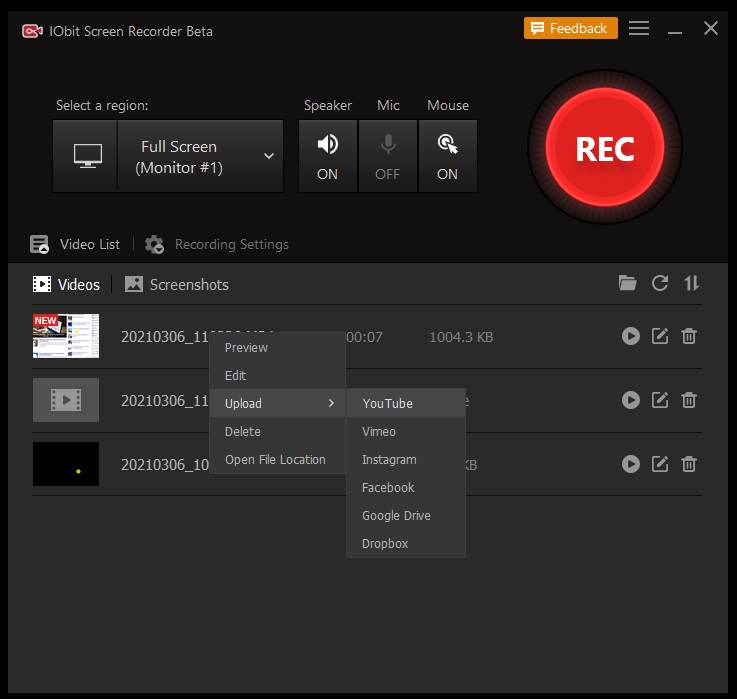
Task: Select the 1004.3 KB file size text
Action: pos(461,337)
